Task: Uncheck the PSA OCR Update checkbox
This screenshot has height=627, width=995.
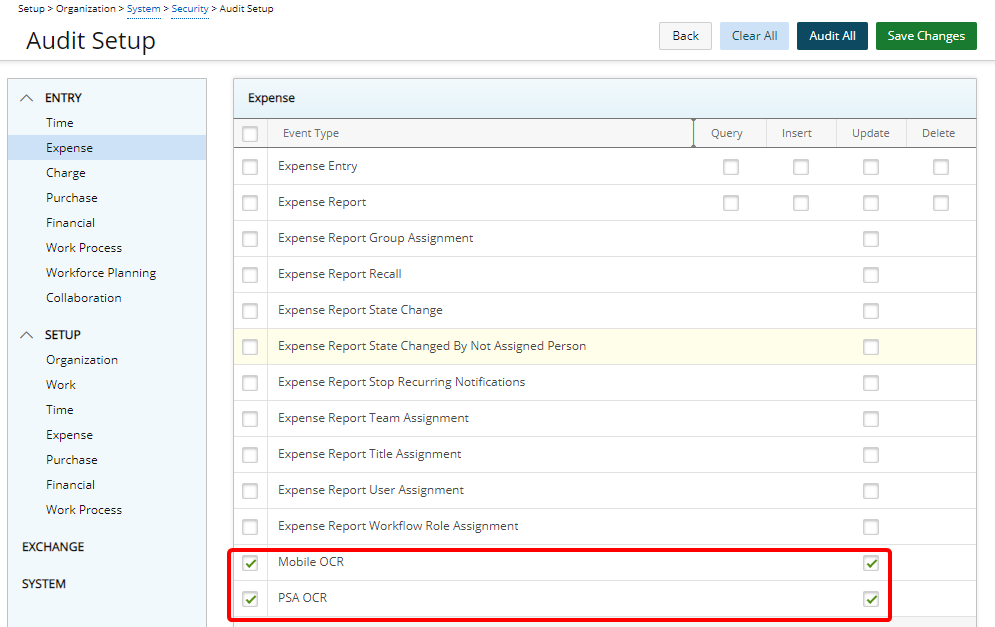Action: (871, 599)
